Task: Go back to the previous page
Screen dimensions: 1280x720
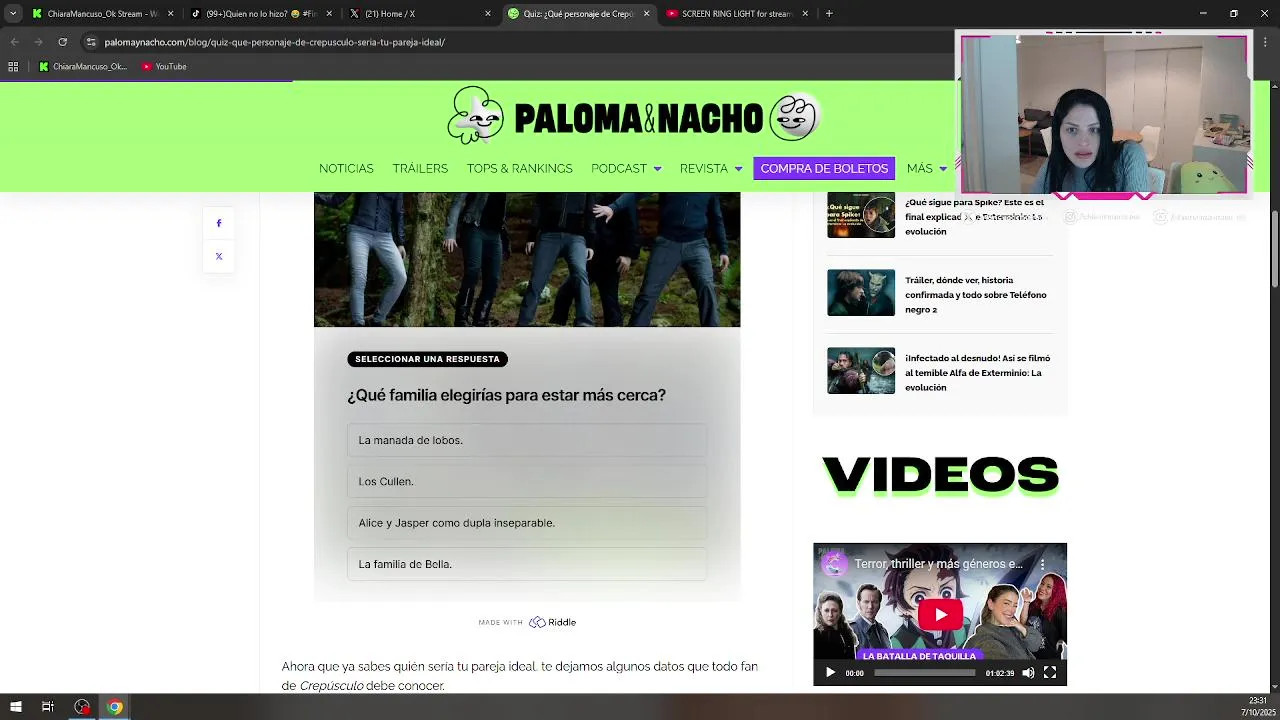Action: pos(14,42)
